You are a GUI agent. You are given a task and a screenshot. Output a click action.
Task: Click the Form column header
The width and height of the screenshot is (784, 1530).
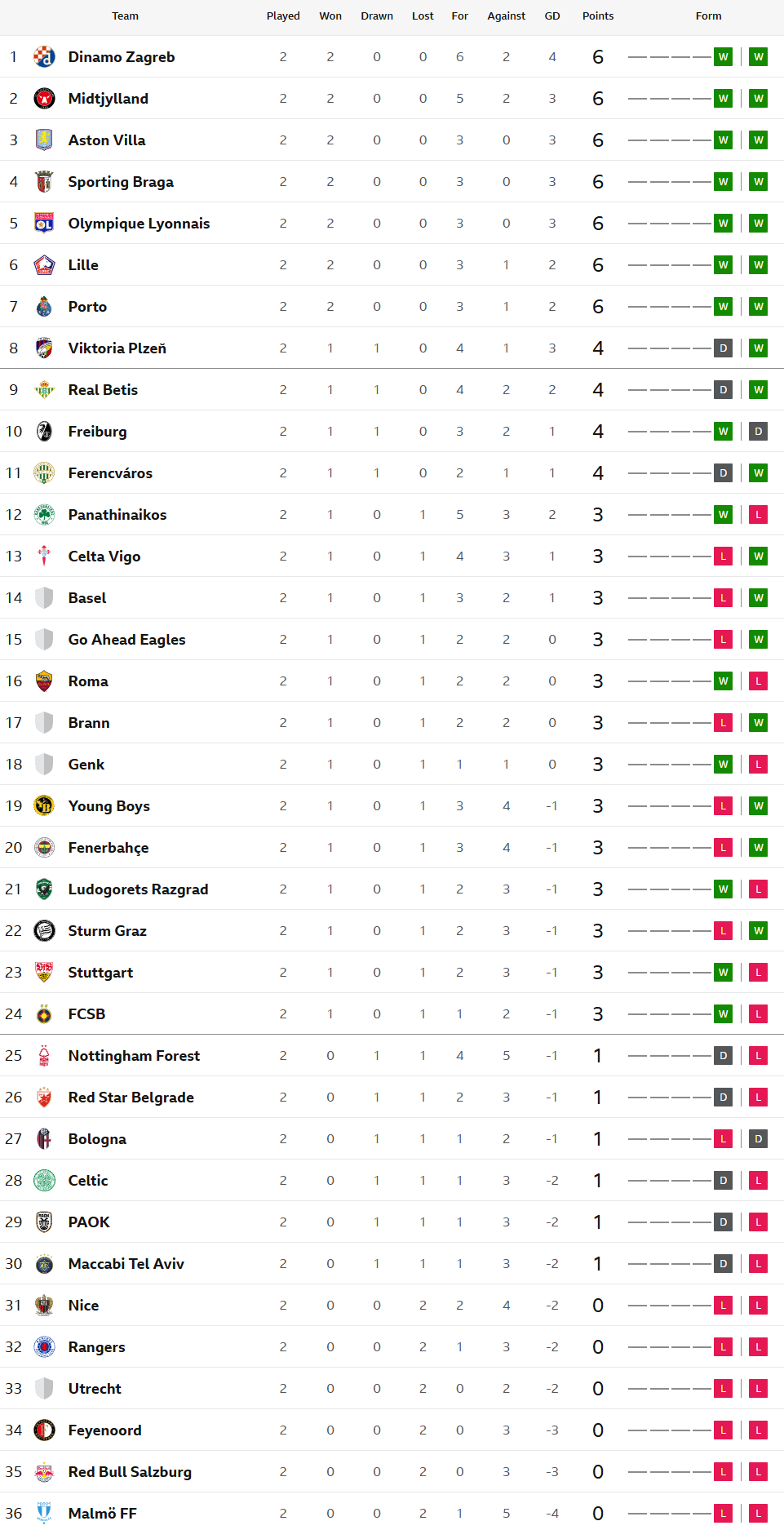708,16
